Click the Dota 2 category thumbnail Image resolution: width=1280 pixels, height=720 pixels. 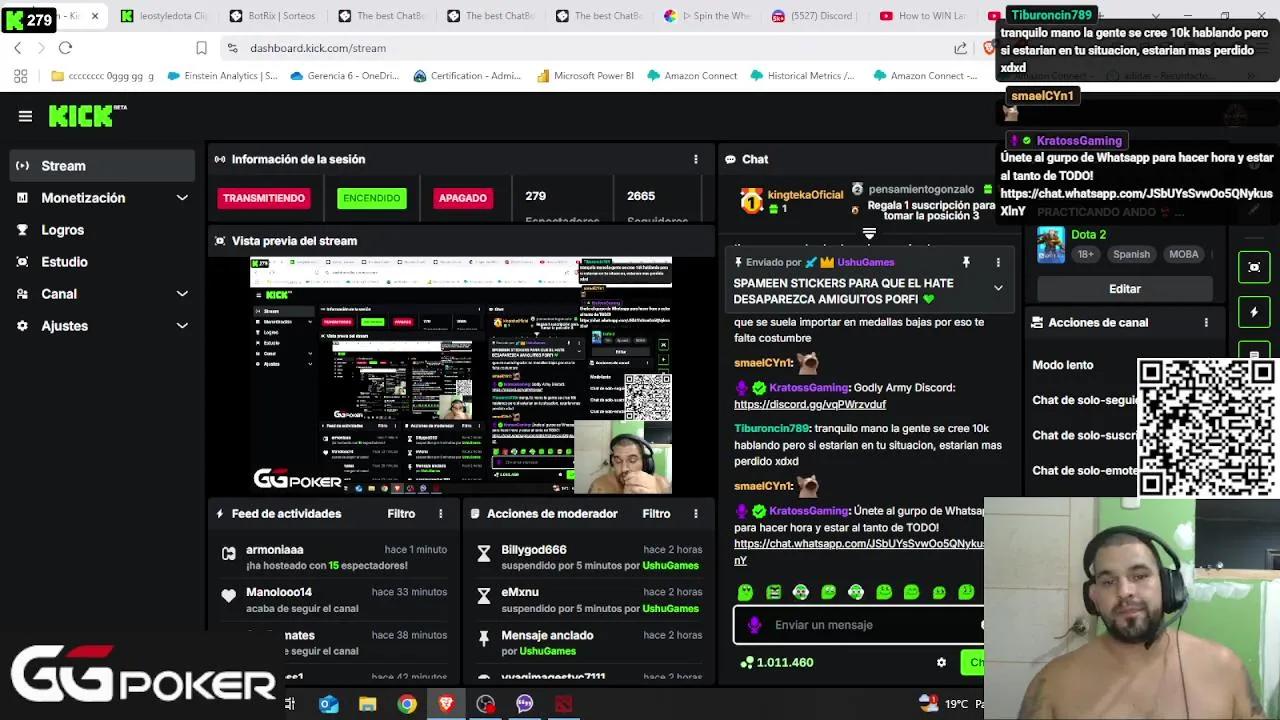click(x=1051, y=244)
